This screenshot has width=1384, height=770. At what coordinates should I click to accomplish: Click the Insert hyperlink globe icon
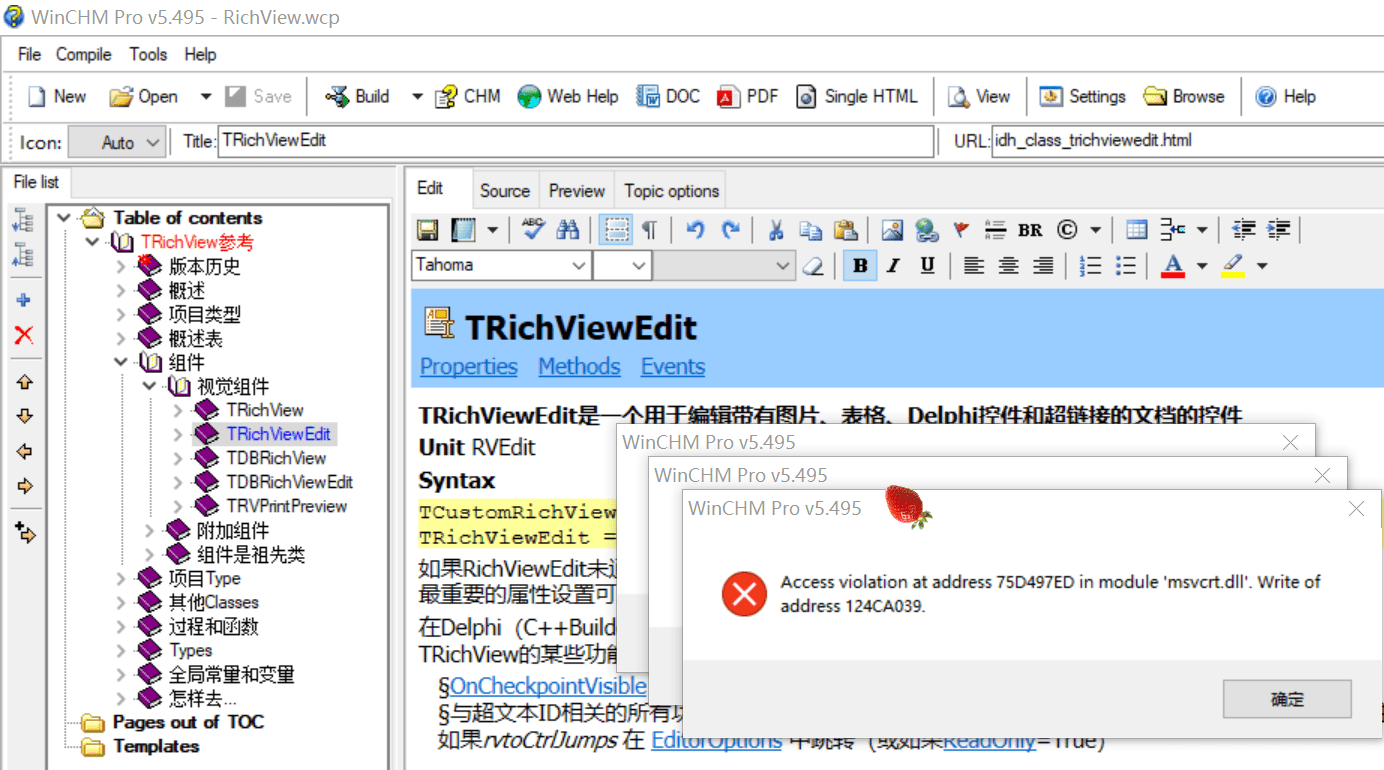[x=927, y=231]
